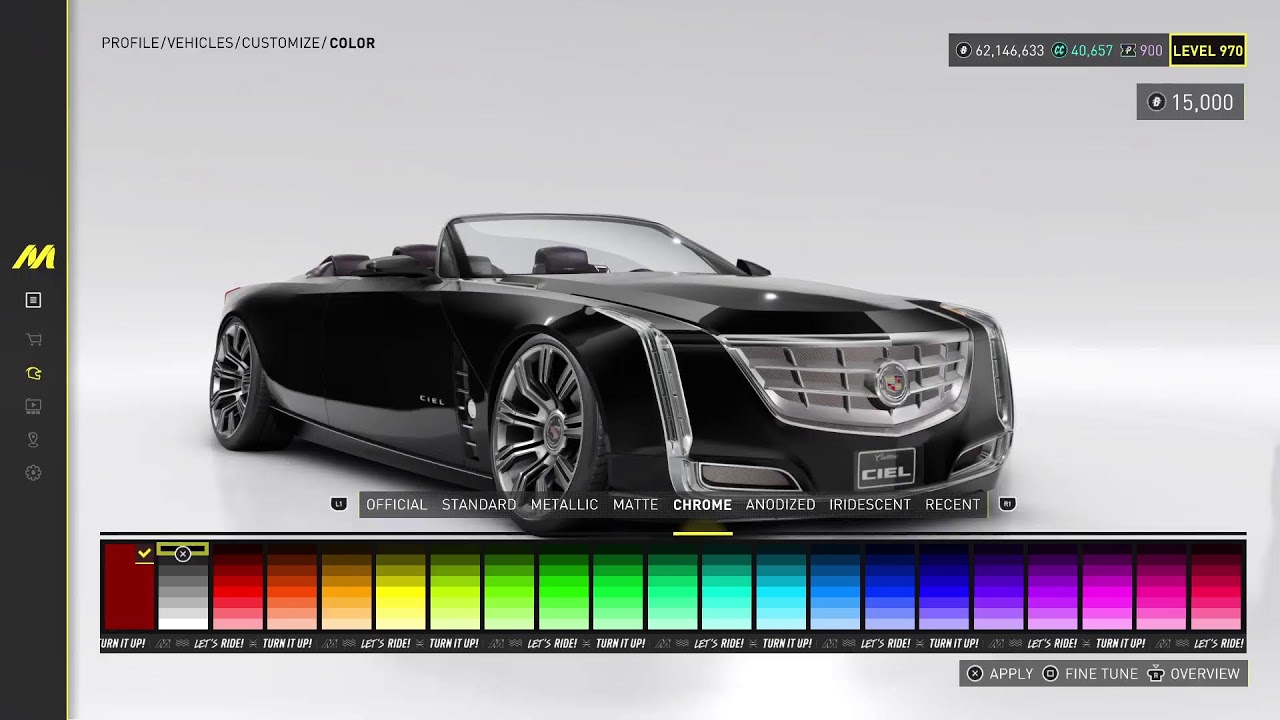The image size is (1280, 720).
Task: Switch to the STANDARD paint tab
Action: [x=479, y=504]
